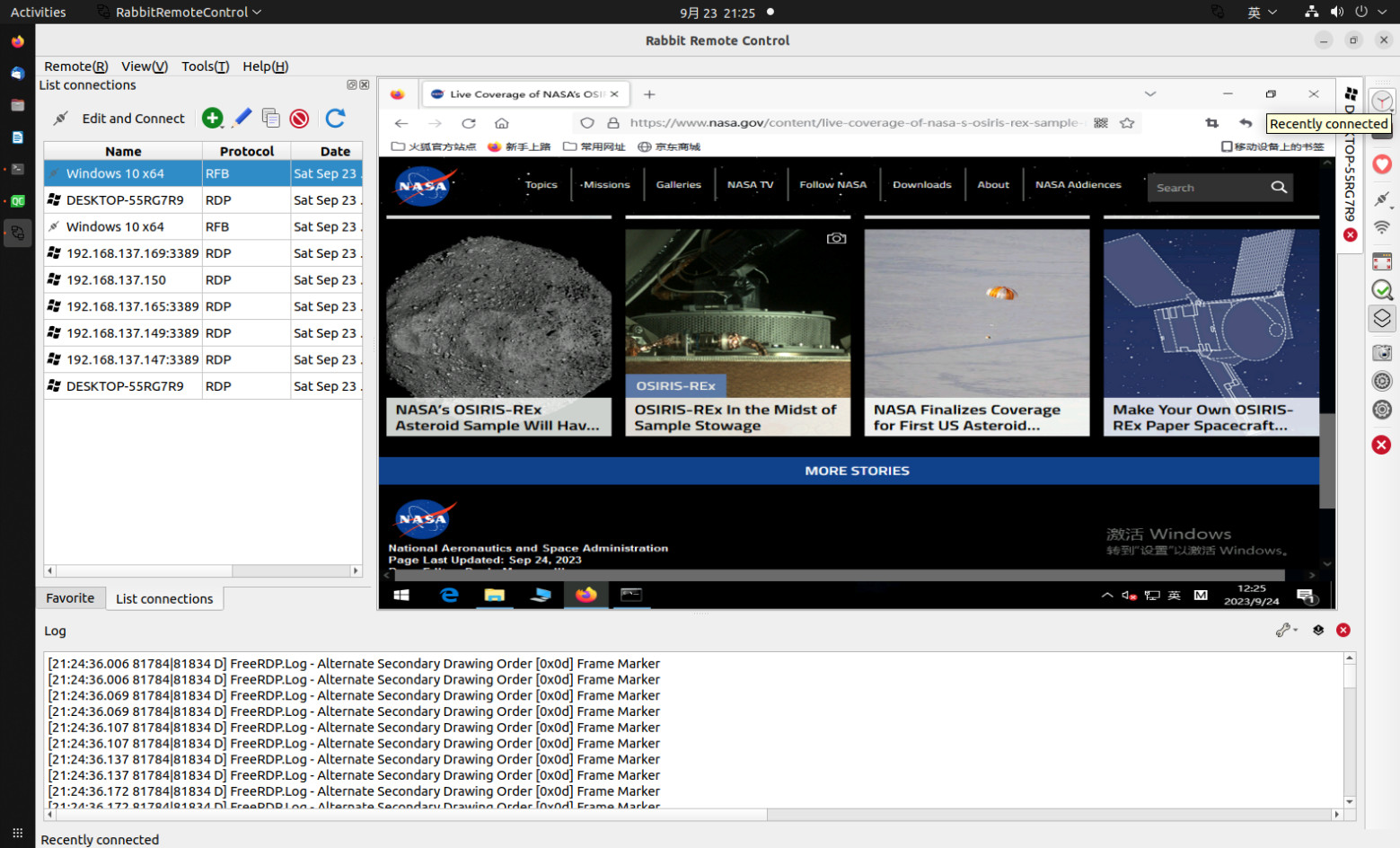Select the 192.168.137.169:3389 connection row

coord(203,253)
